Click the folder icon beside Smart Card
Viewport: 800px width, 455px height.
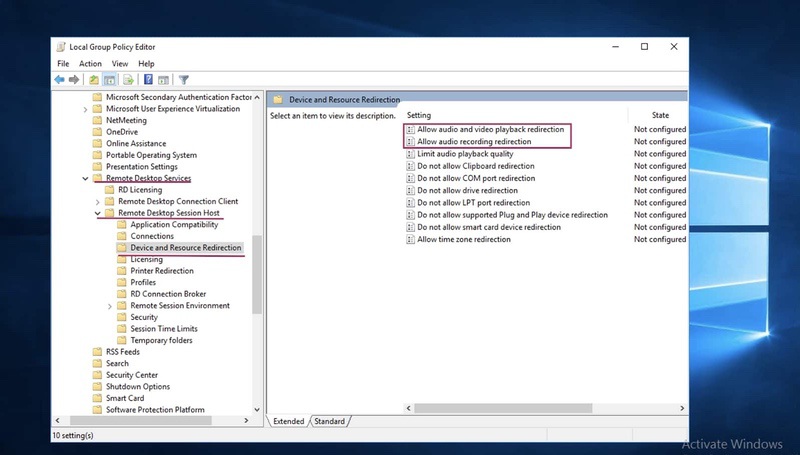(97, 398)
